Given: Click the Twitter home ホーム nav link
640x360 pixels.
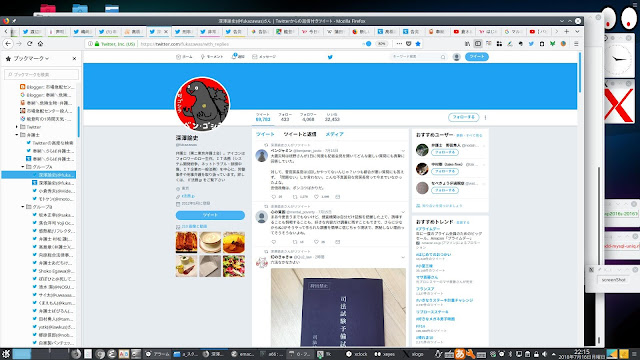Looking at the screenshot, I should (184, 57).
